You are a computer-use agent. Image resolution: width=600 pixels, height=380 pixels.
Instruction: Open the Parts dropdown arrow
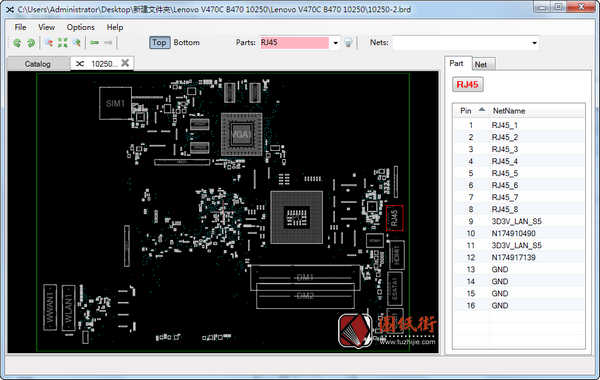[336, 43]
